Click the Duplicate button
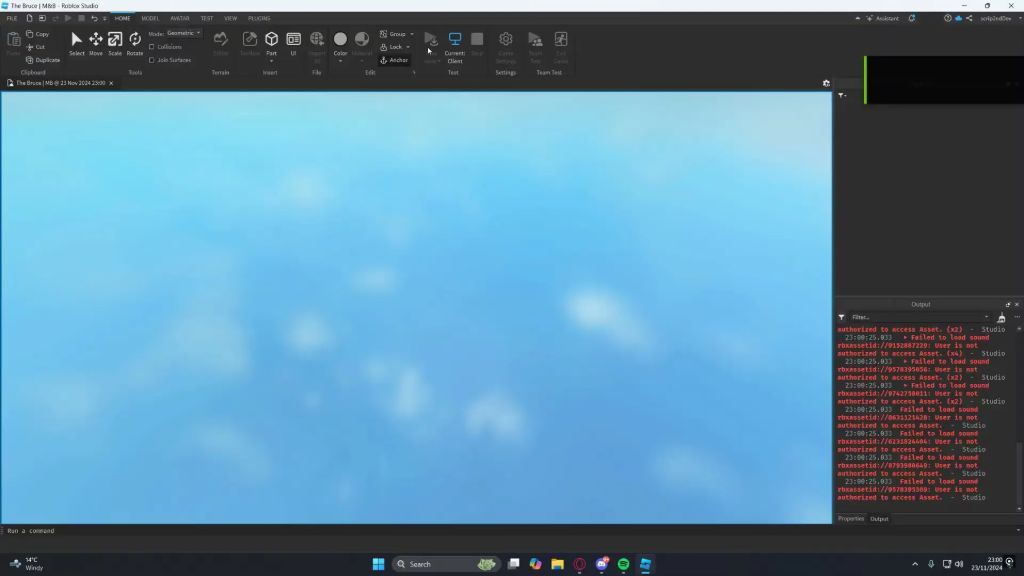Screen dimensions: 1024x576 coord(43,60)
